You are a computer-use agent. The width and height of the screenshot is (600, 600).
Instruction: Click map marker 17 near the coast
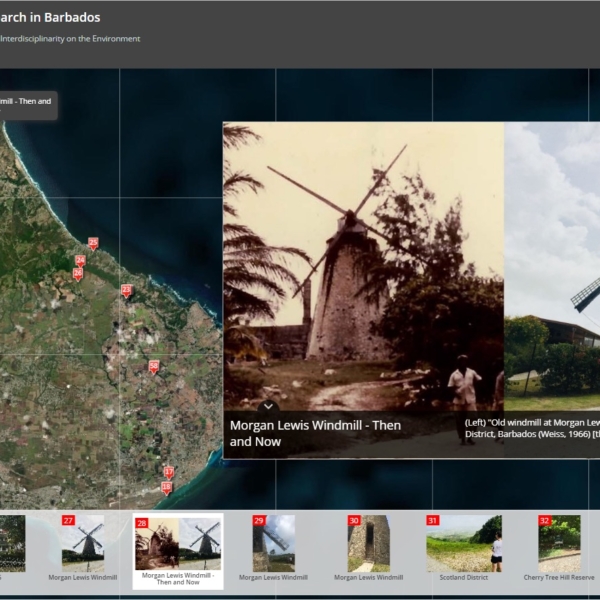tap(169, 472)
